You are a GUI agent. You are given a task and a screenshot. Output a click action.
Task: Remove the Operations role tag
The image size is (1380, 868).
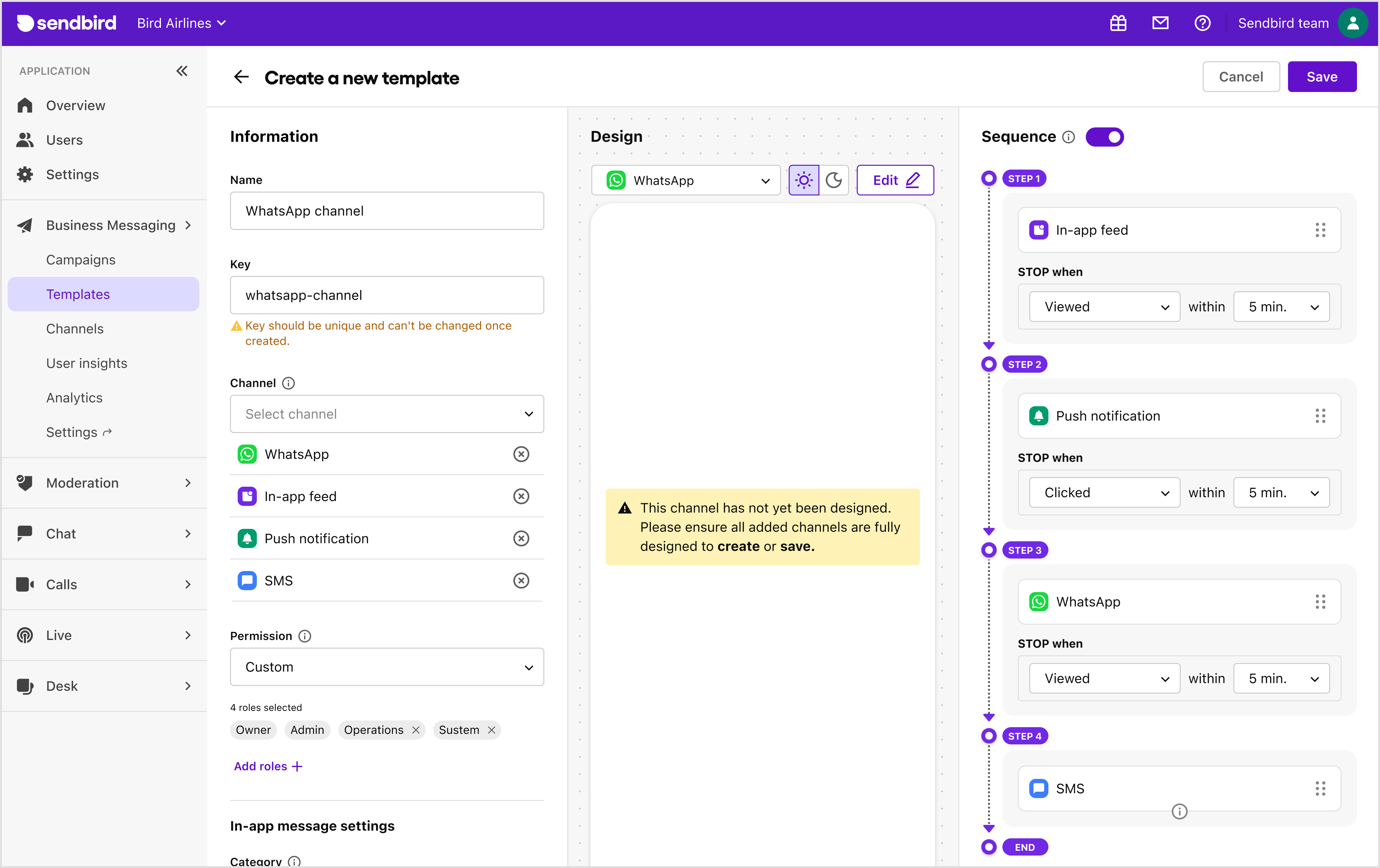pos(416,730)
